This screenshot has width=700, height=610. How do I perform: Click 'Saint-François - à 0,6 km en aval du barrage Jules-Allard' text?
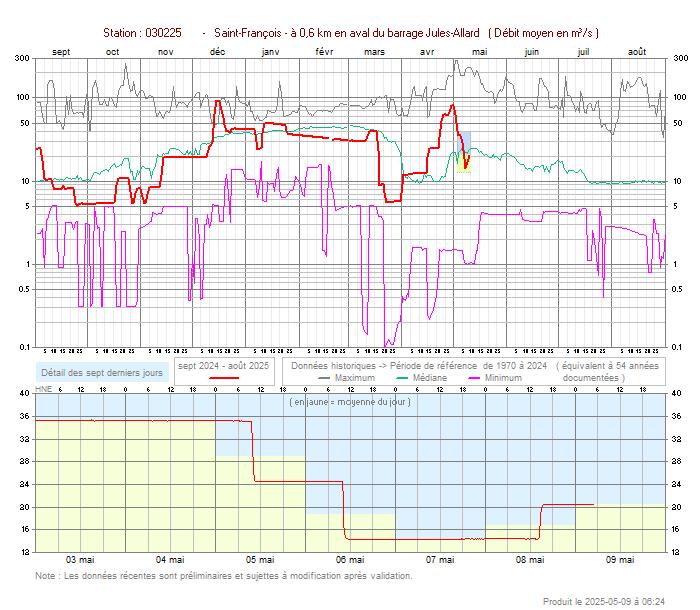(347, 33)
